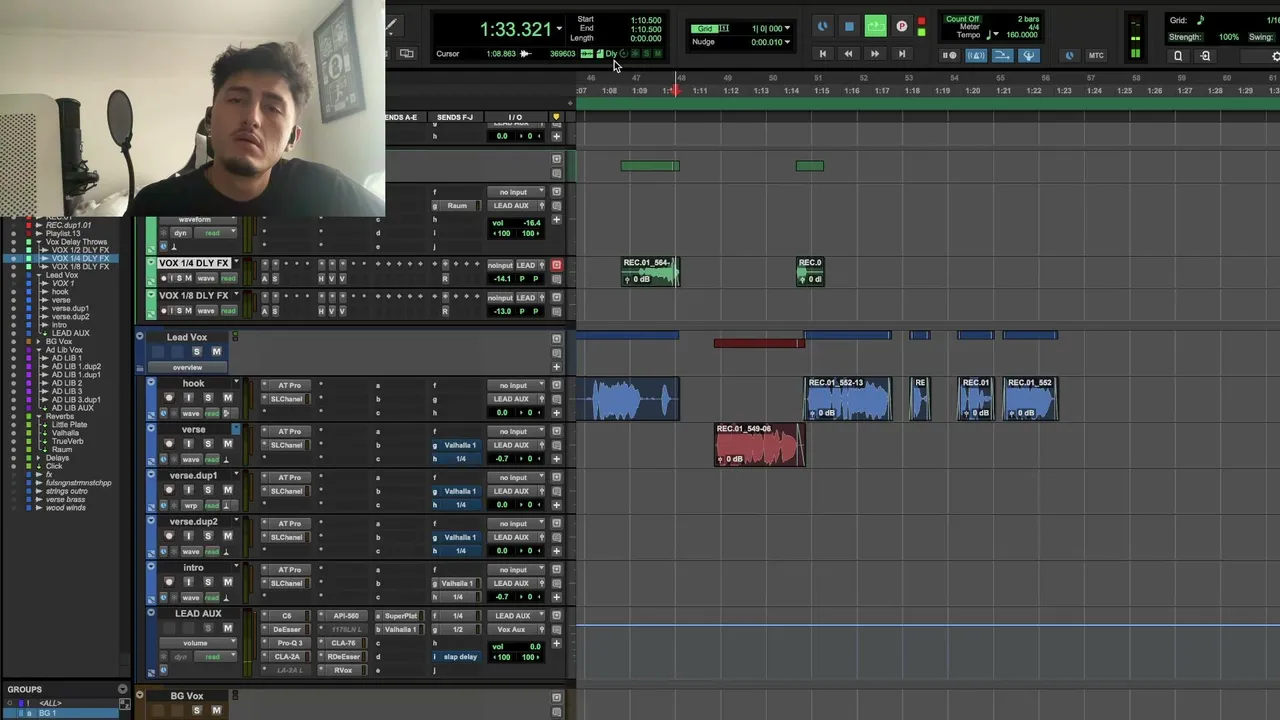
Task: Select red REC.01_549-06 clip on verse
Action: (760, 445)
